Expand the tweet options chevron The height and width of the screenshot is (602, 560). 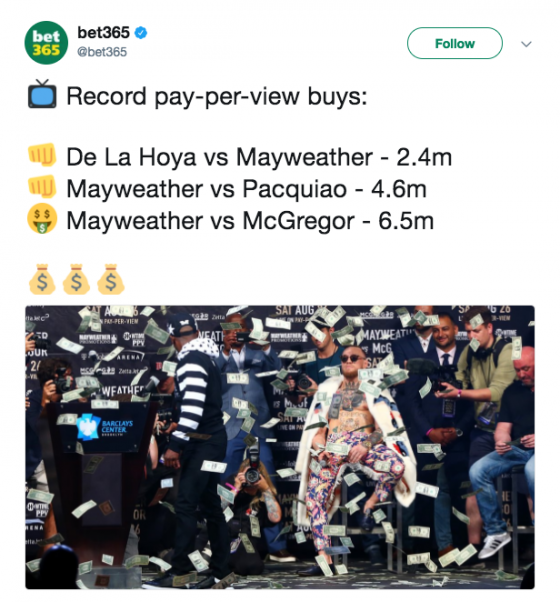click(x=526, y=44)
